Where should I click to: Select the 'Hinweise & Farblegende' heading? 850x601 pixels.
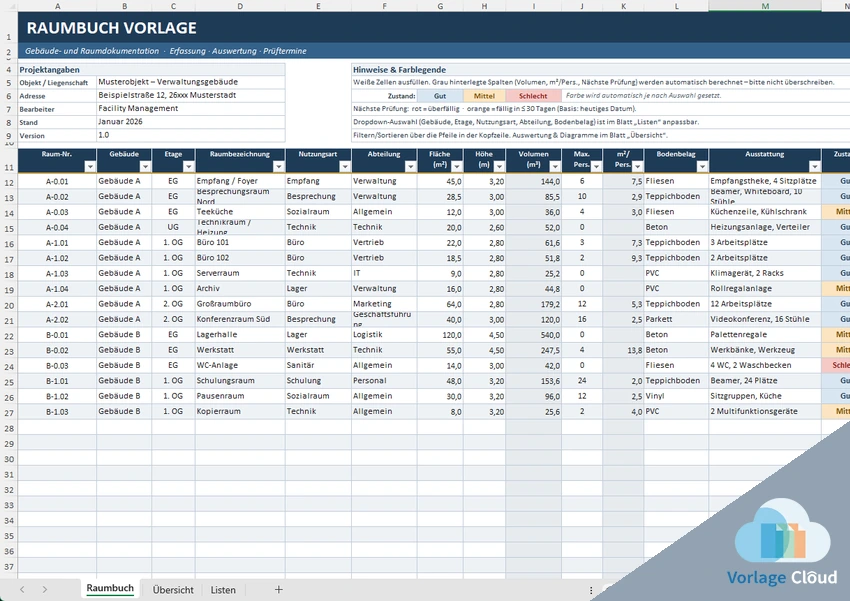(x=400, y=69)
